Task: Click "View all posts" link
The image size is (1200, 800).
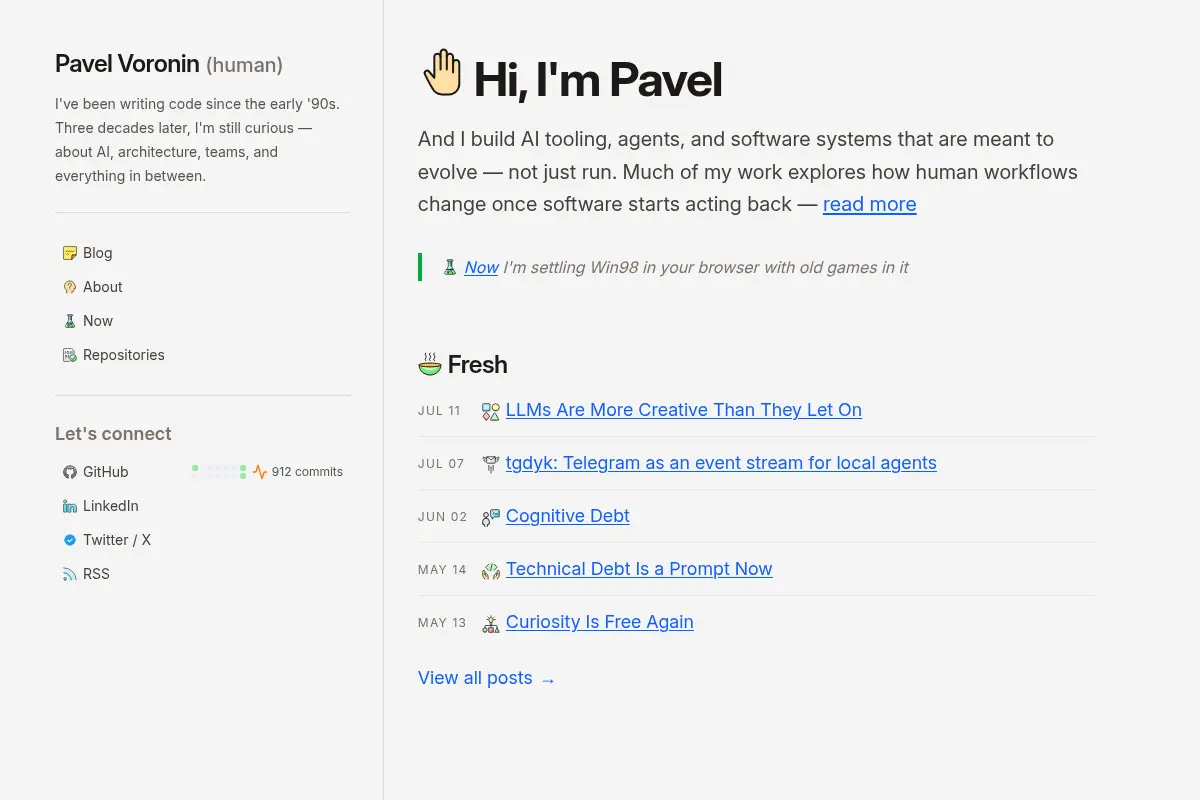Action: (x=486, y=678)
